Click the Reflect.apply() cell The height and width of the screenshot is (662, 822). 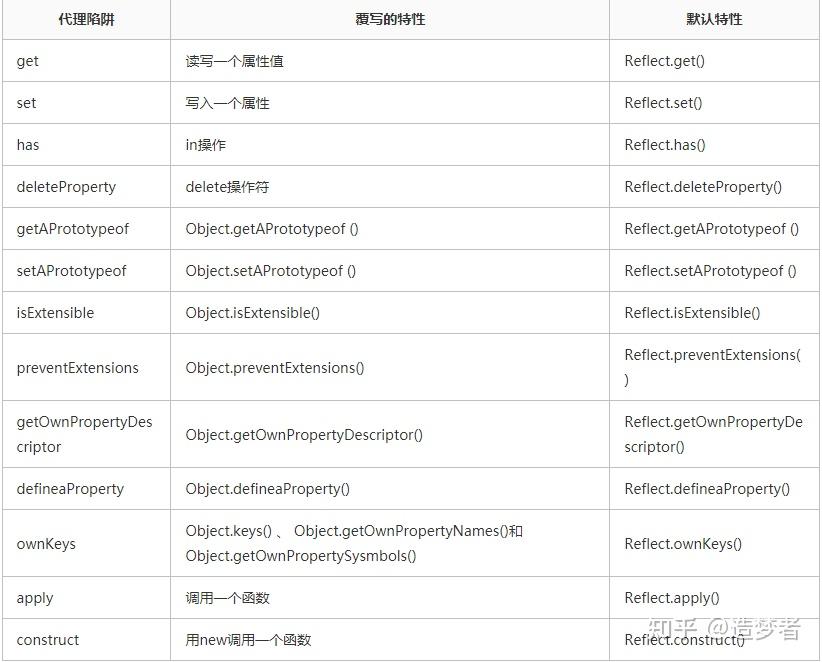point(672,598)
